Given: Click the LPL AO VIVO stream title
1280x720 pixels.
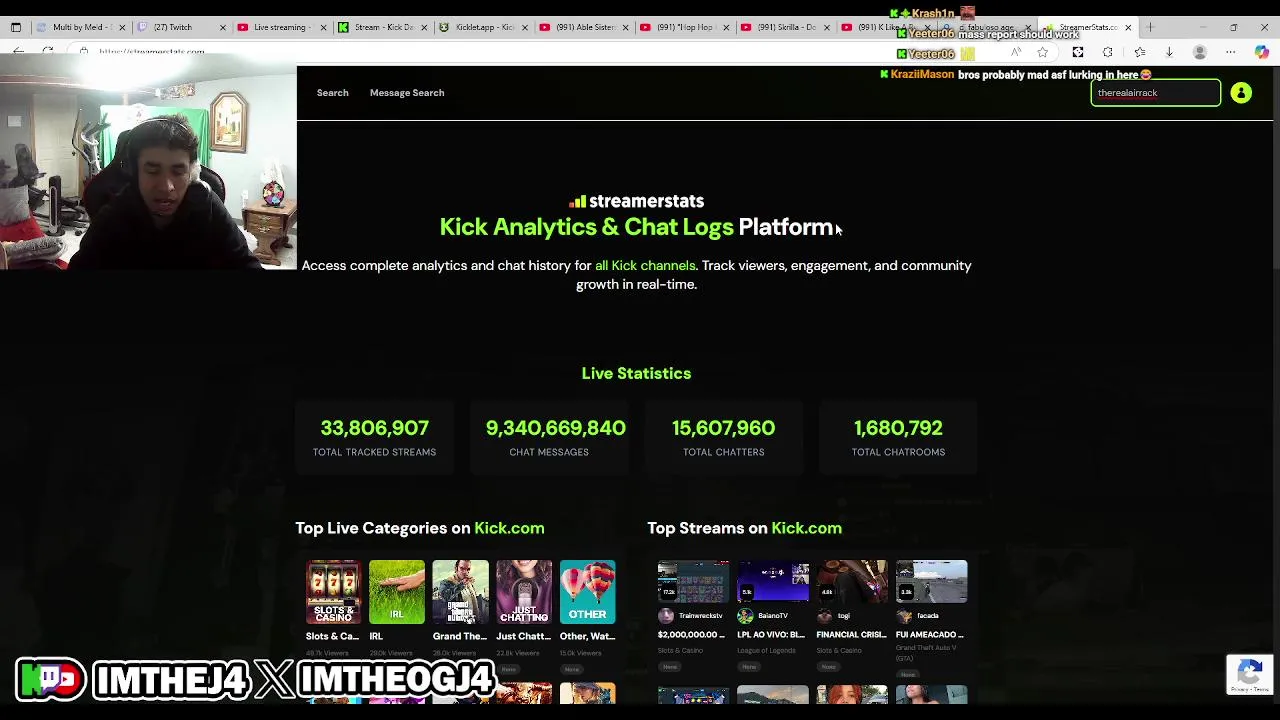Looking at the screenshot, I should click(771, 635).
